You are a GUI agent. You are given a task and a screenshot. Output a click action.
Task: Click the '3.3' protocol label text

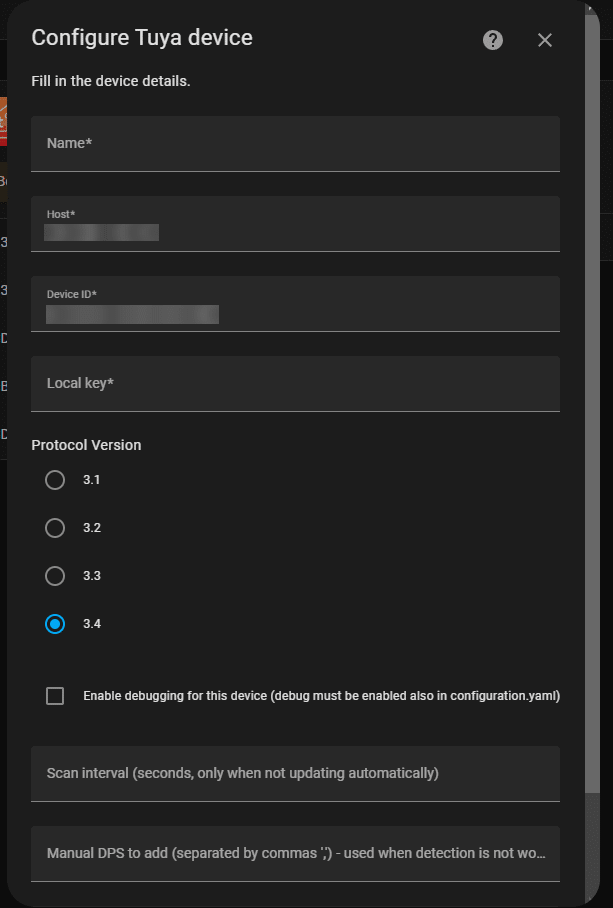(92, 576)
